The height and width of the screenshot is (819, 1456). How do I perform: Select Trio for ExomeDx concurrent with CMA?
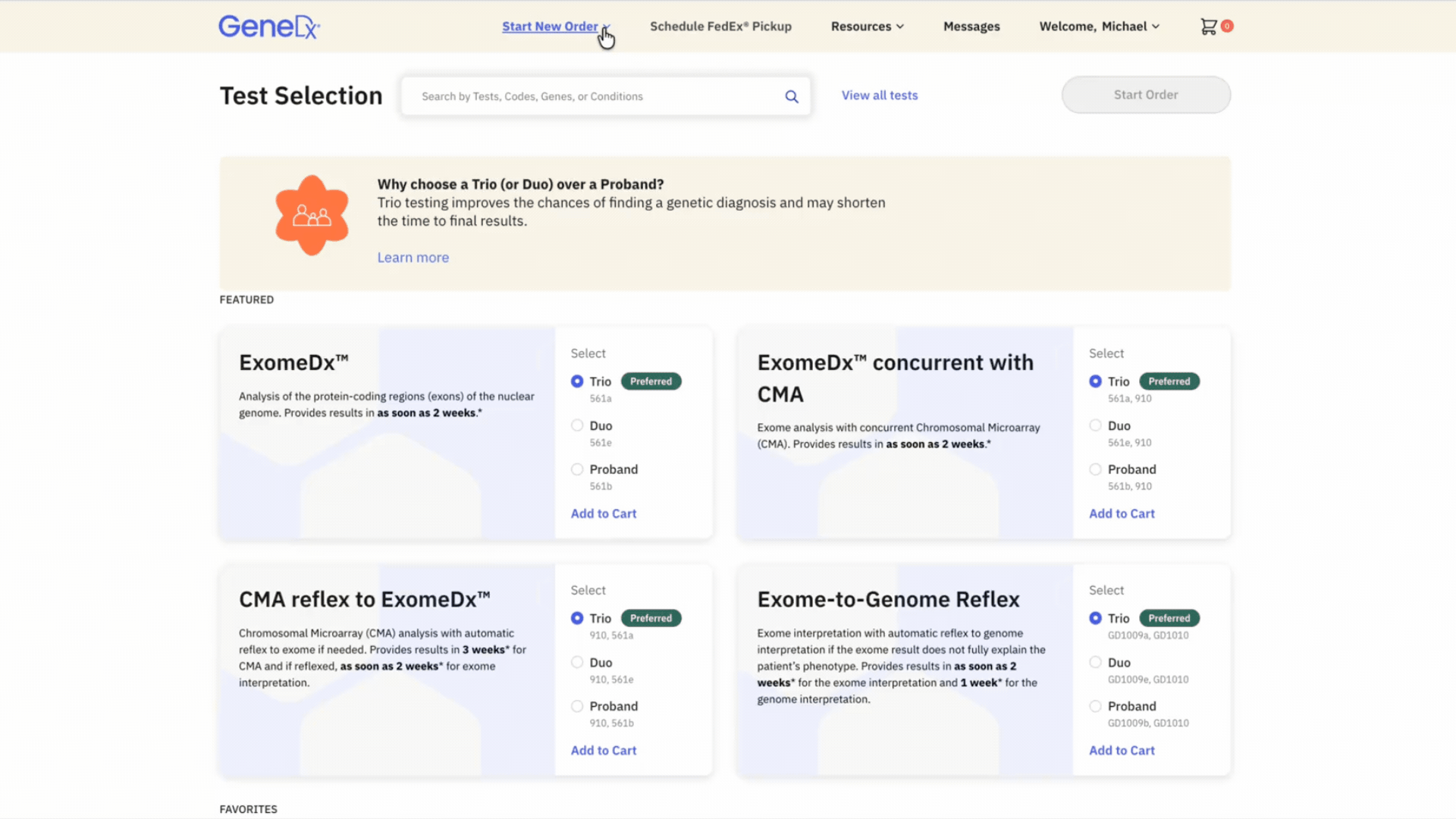coord(1095,381)
